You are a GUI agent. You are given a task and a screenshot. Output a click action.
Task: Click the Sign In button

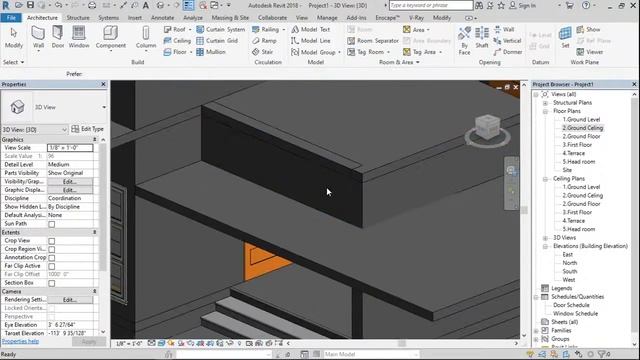point(522,5)
